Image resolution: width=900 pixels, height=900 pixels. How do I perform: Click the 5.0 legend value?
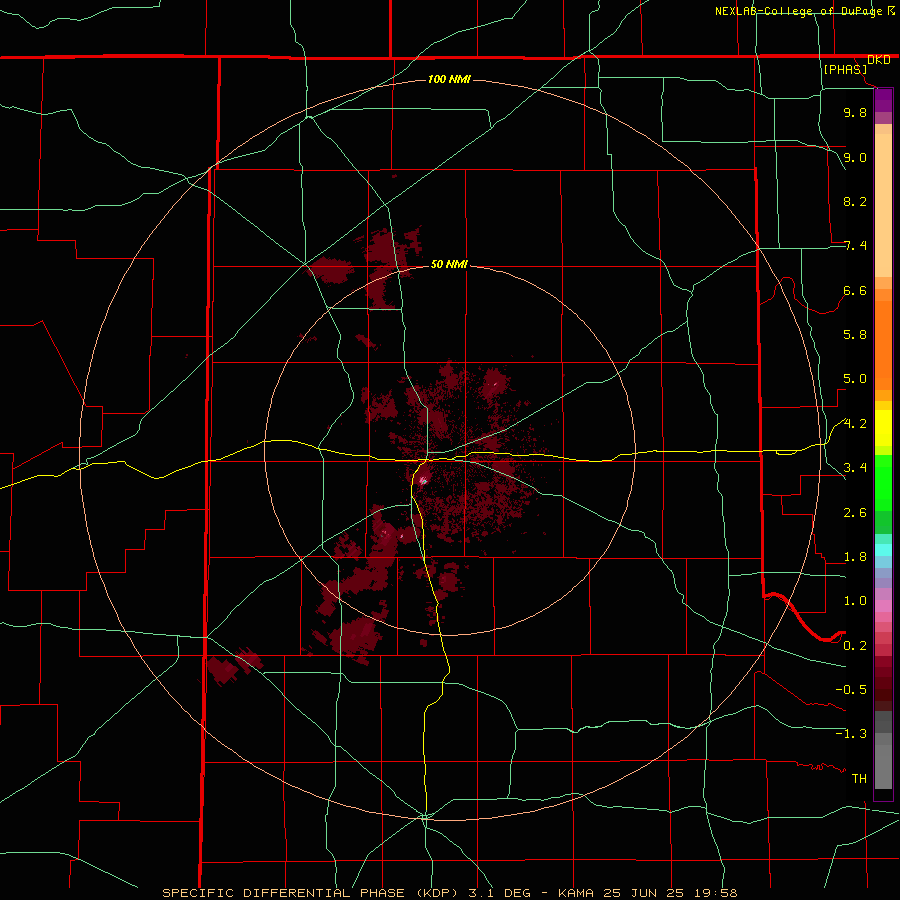click(855, 379)
